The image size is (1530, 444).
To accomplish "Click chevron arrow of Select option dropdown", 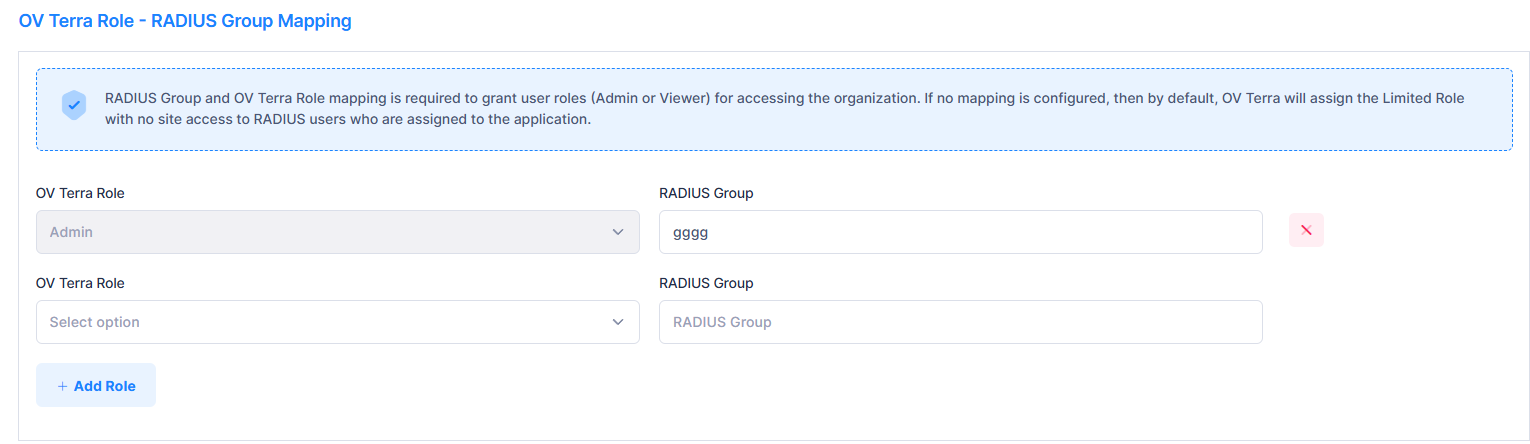I will pos(617,322).
